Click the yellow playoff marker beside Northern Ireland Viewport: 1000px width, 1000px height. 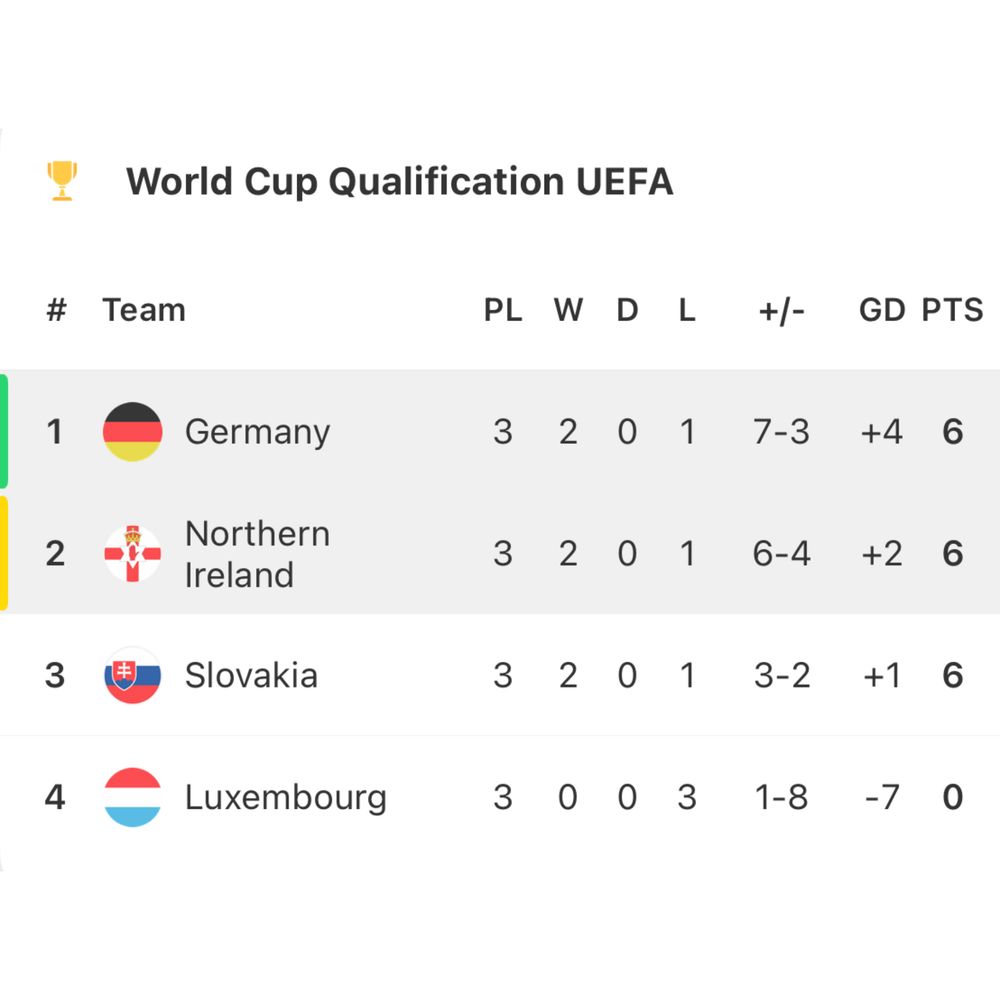(4, 554)
